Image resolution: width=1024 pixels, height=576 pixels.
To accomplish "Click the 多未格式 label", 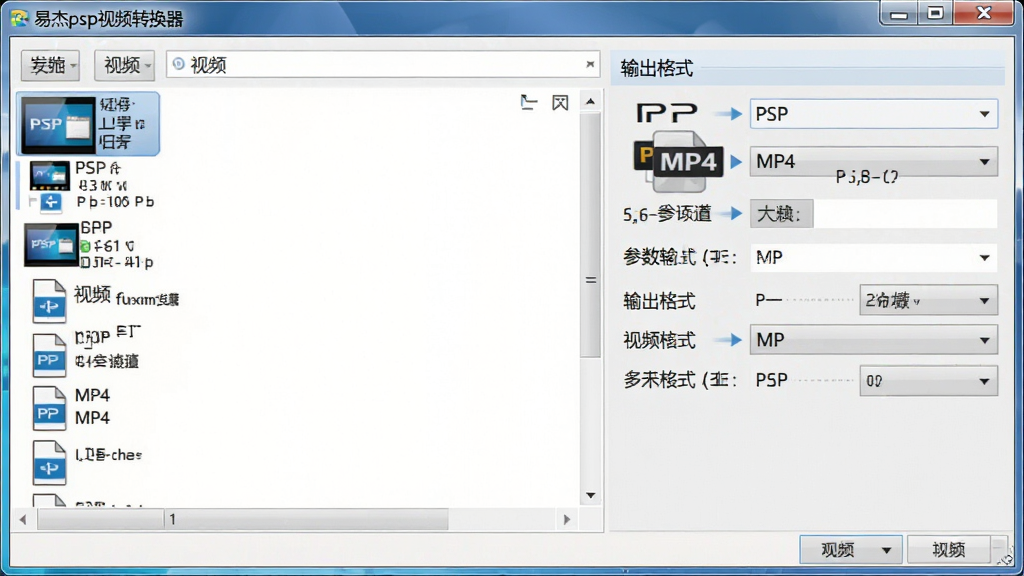I will (x=679, y=380).
